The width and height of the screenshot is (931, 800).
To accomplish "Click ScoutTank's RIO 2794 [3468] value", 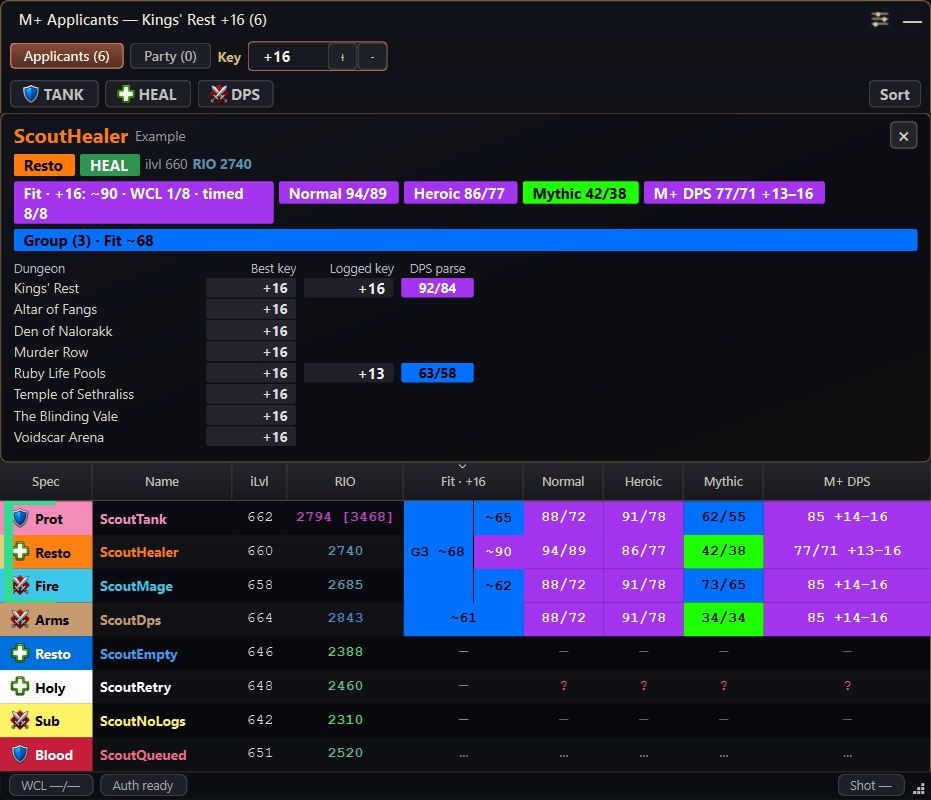I will 344,517.
